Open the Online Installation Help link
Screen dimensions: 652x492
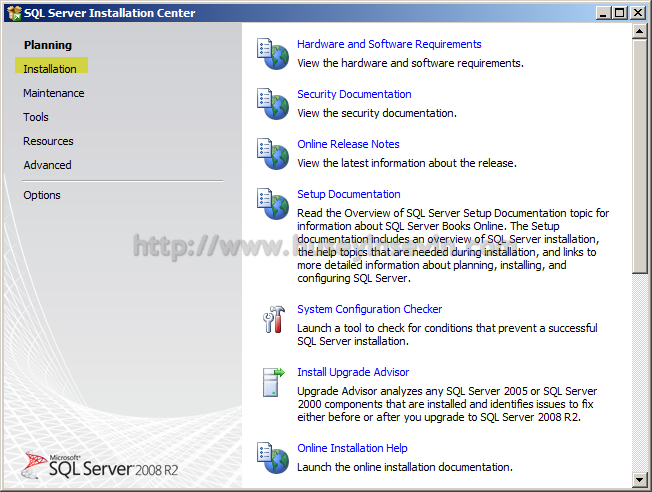(x=352, y=448)
